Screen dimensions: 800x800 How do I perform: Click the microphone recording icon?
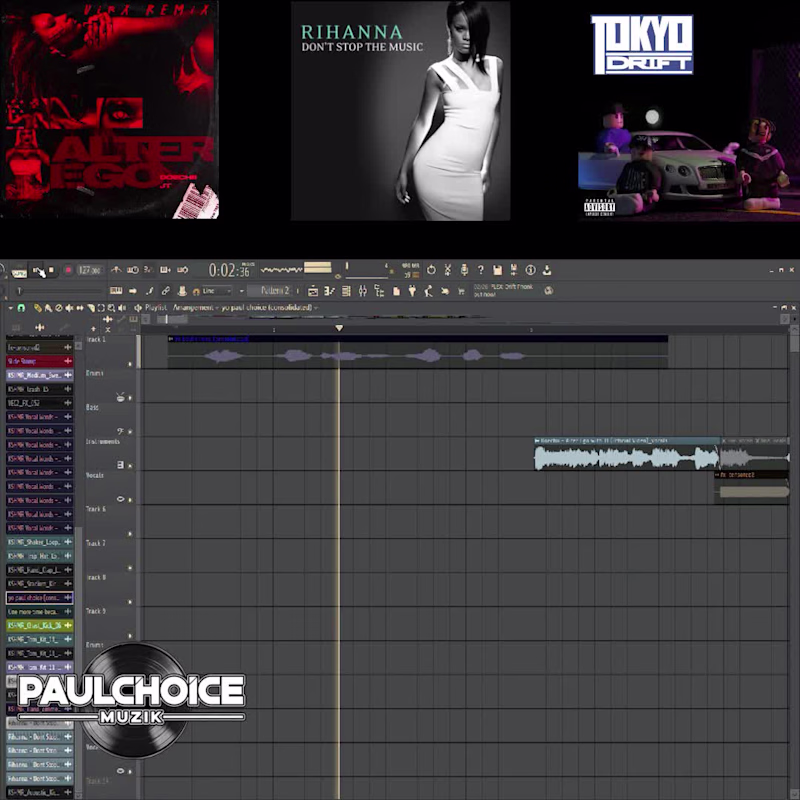(x=464, y=270)
